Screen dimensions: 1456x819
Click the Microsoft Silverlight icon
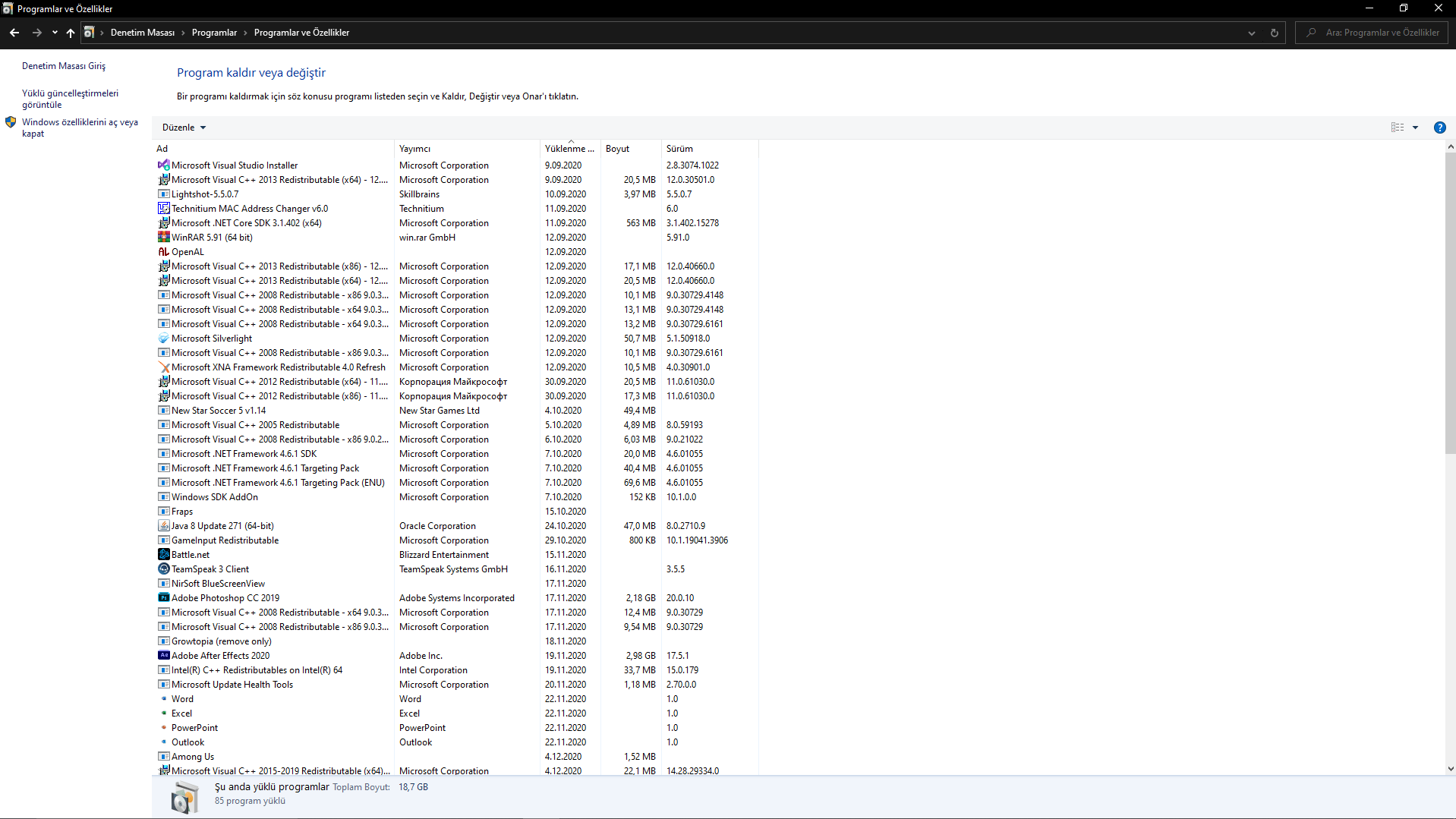tap(163, 338)
